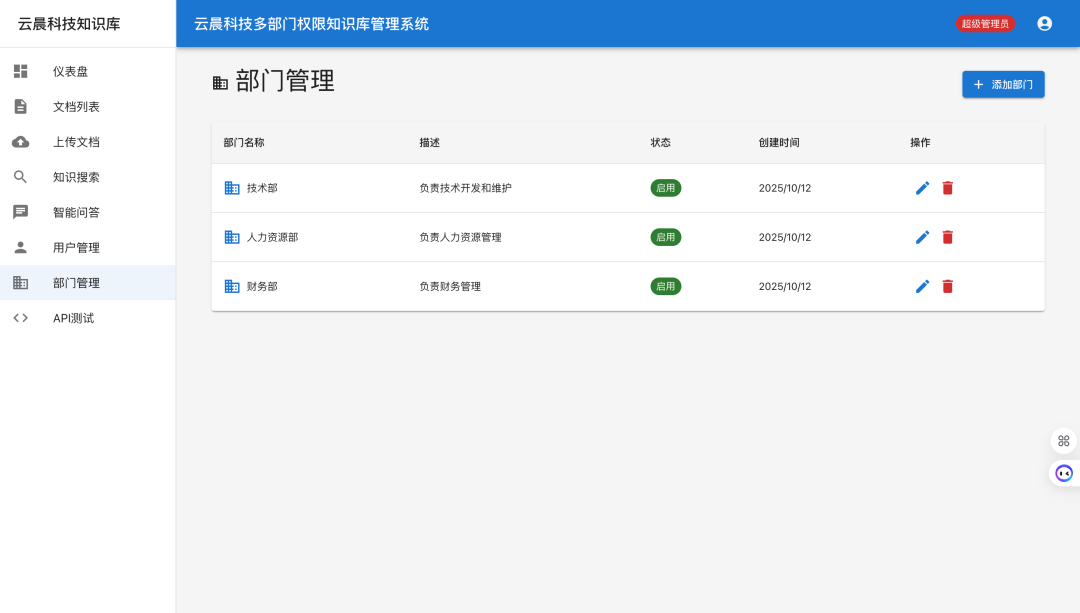Toggle the 启用 status of 人力资源部

pyautogui.click(x=666, y=237)
